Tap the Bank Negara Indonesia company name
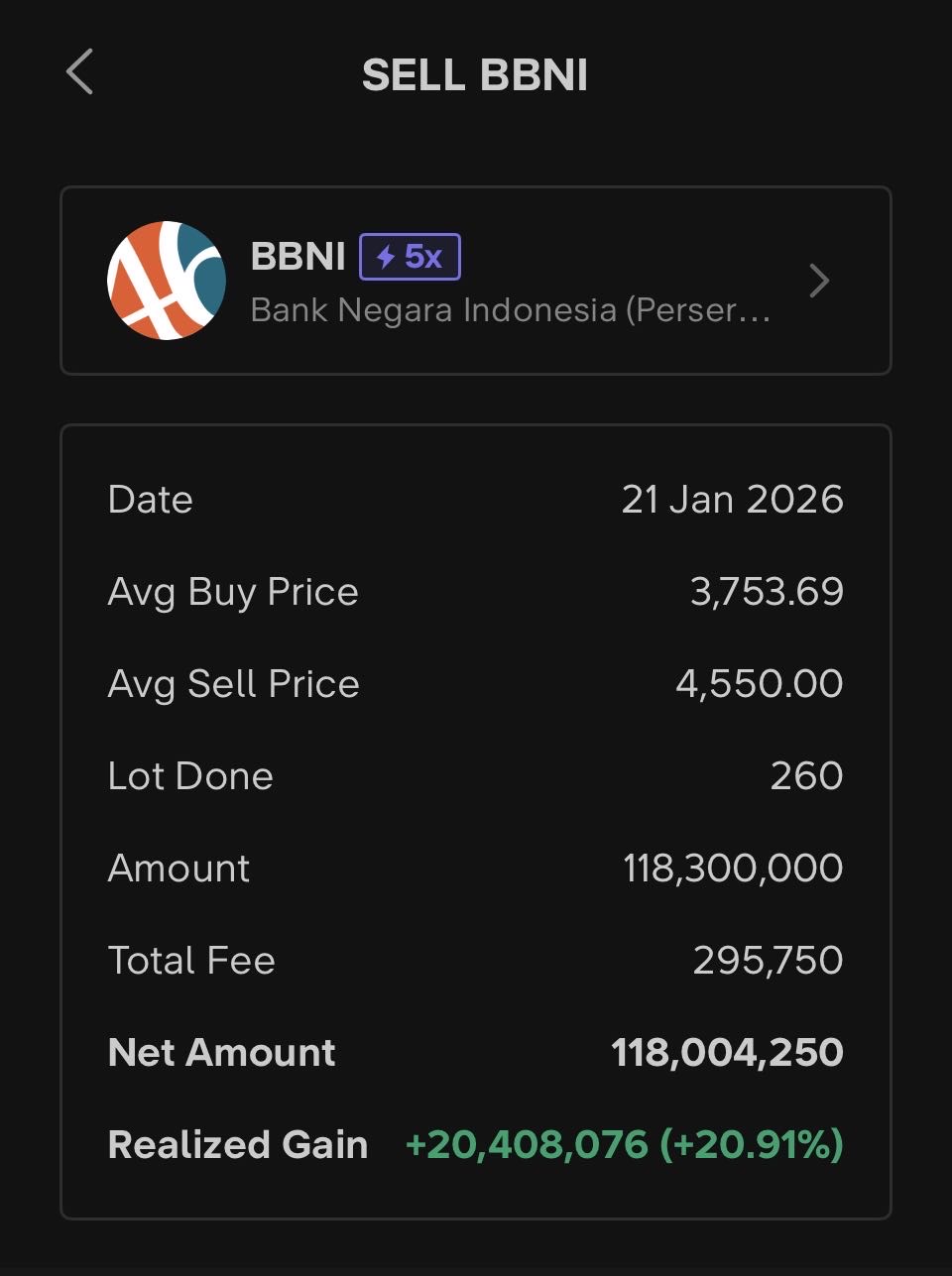This screenshot has width=952, height=1276. point(510,310)
